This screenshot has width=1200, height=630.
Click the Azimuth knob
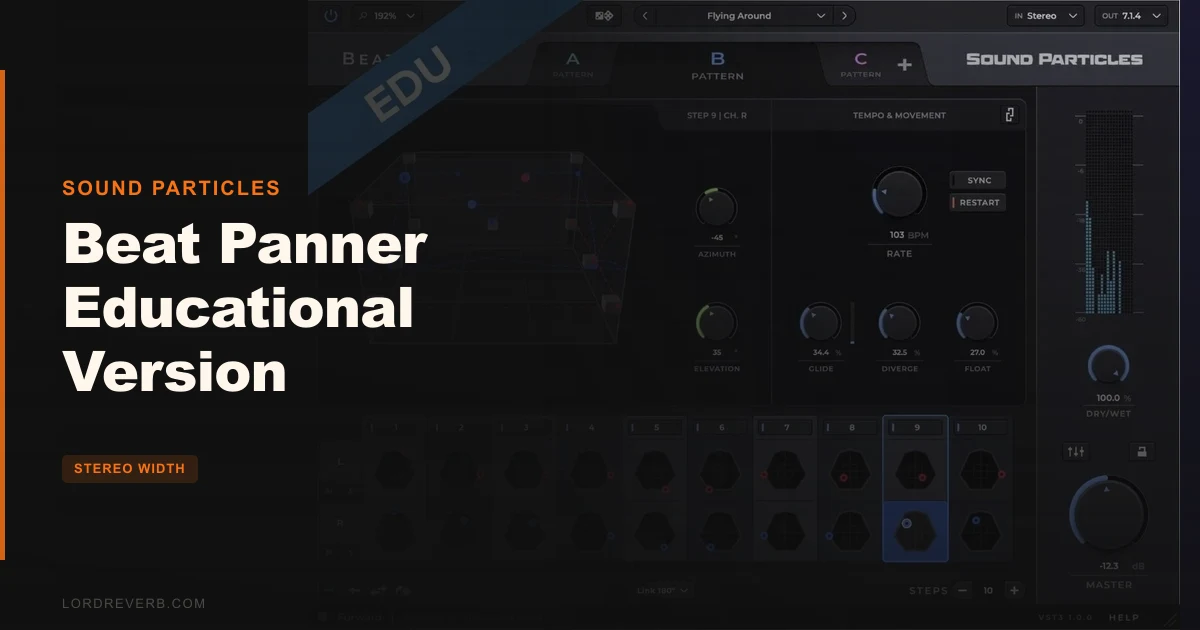(716, 207)
